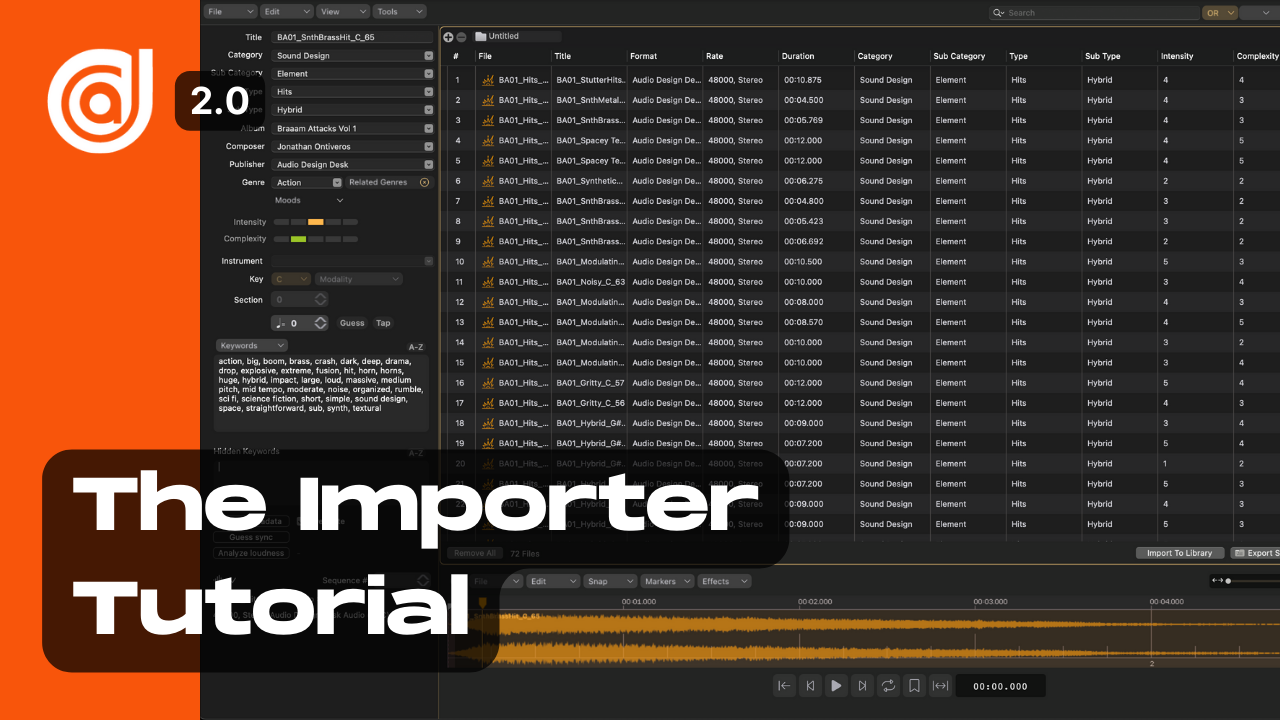This screenshot has width=1280, height=720.
Task: Click the next (skip forward) transport button
Action: coord(862,685)
